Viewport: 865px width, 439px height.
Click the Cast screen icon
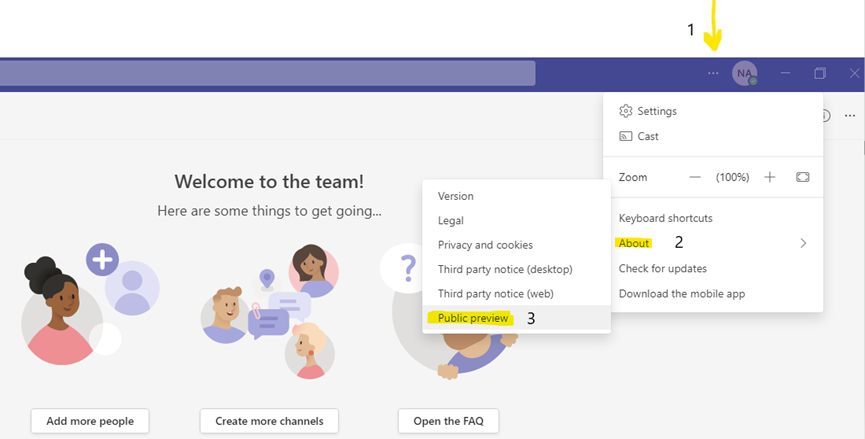626,136
